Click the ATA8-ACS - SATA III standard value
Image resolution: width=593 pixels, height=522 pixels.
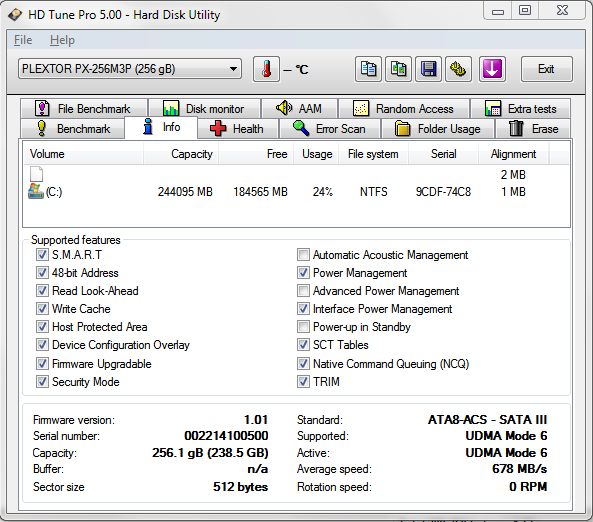click(x=487, y=420)
